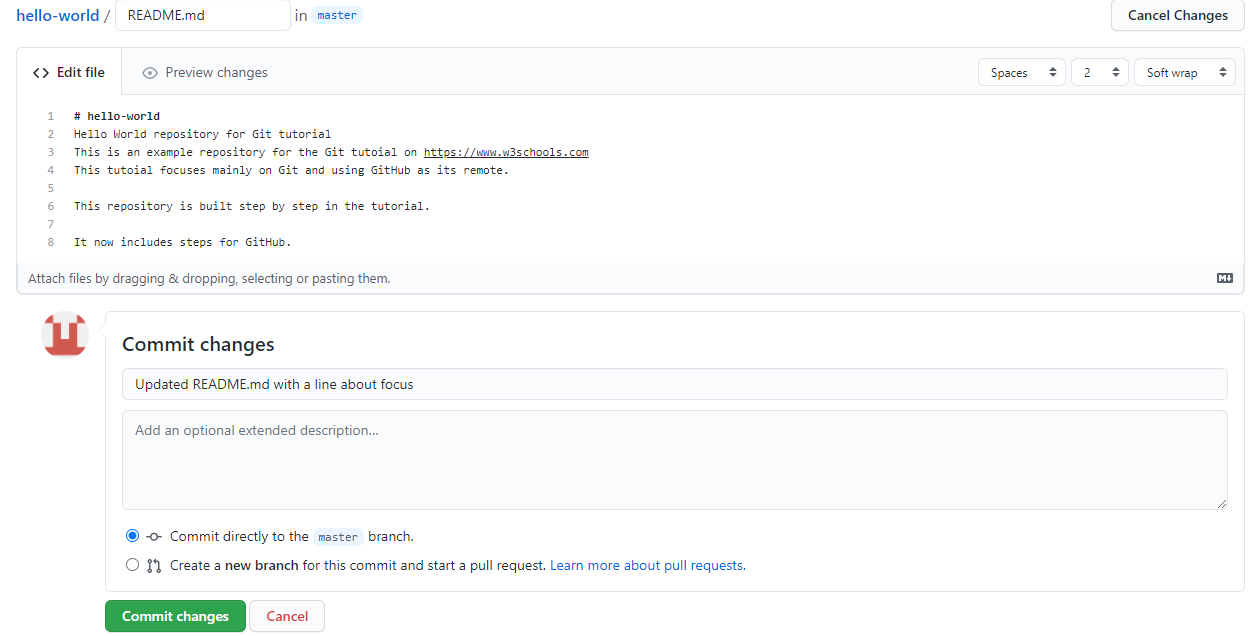This screenshot has width=1260, height=636.
Task: Click the extended description text area
Action: point(674,460)
